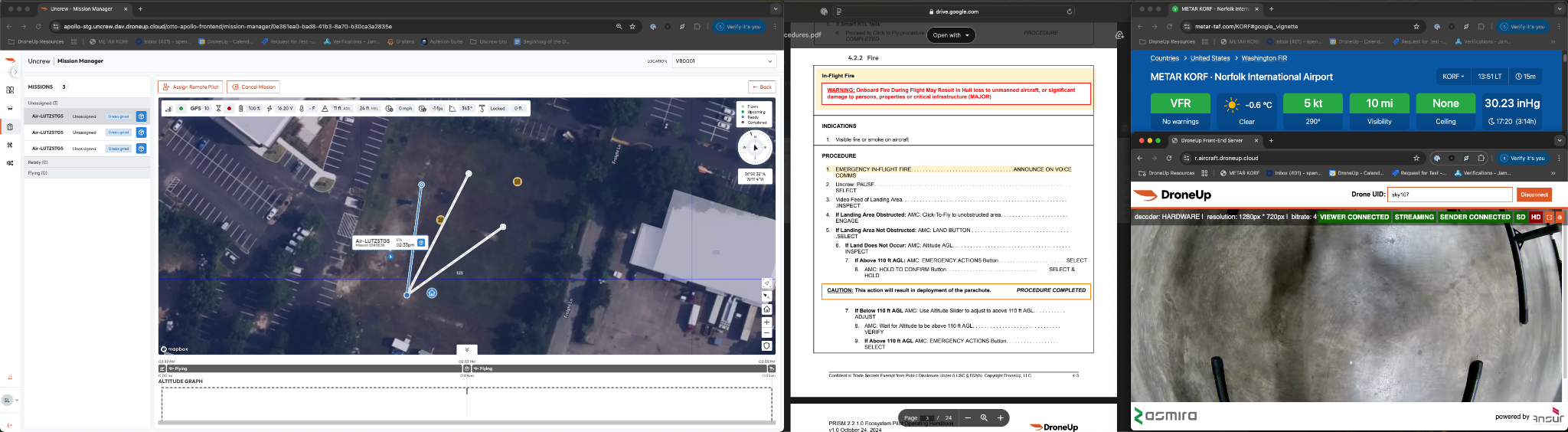Open the dashboard sidebar icon at top
1568x432 pixels.
tap(10, 90)
